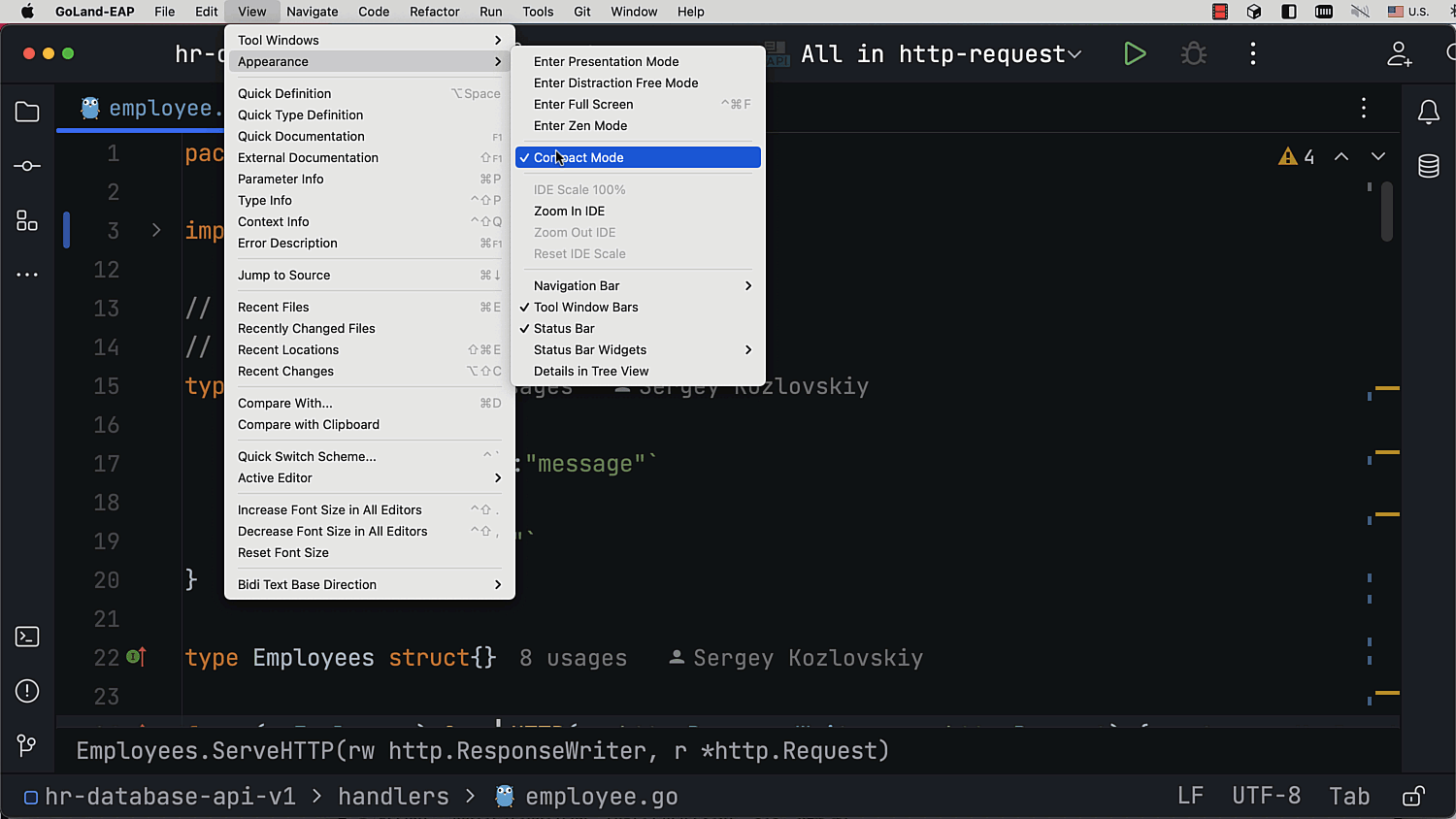1456x819 pixels.
Task: Change the UTF-8 file encoding
Action: pyautogui.click(x=1266, y=797)
